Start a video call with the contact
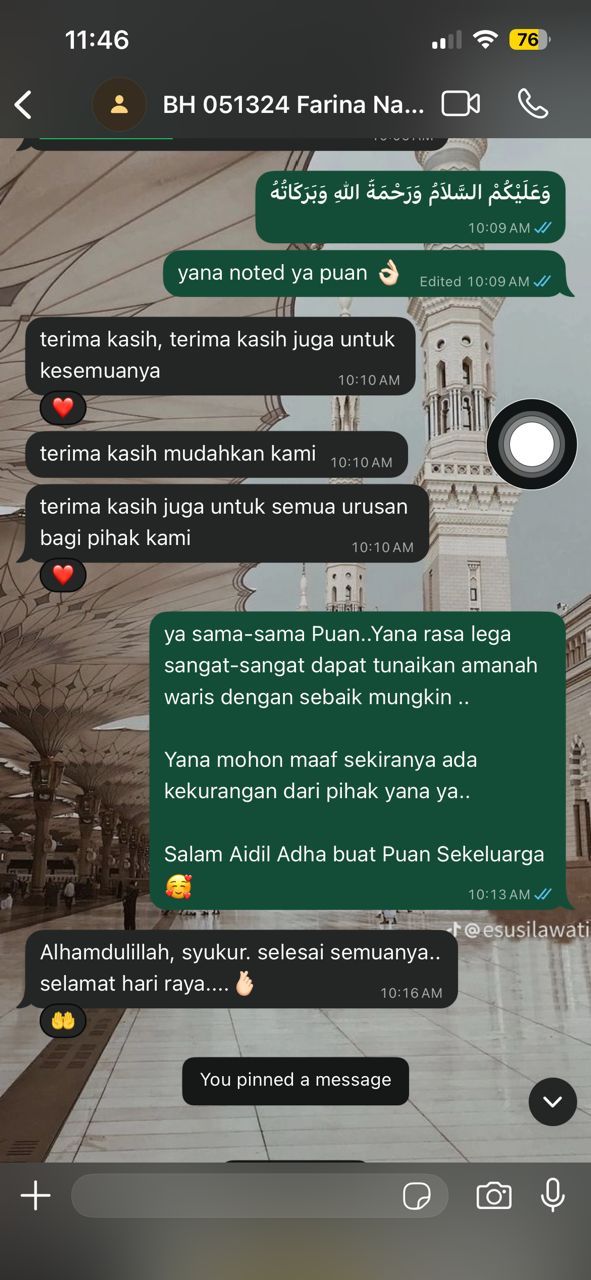This screenshot has width=591, height=1280. tap(461, 104)
